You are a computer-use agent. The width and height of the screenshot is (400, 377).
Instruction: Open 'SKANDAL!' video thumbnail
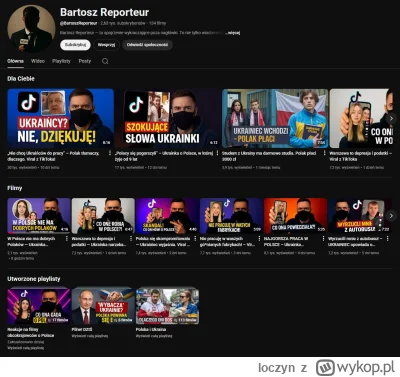(x=167, y=216)
